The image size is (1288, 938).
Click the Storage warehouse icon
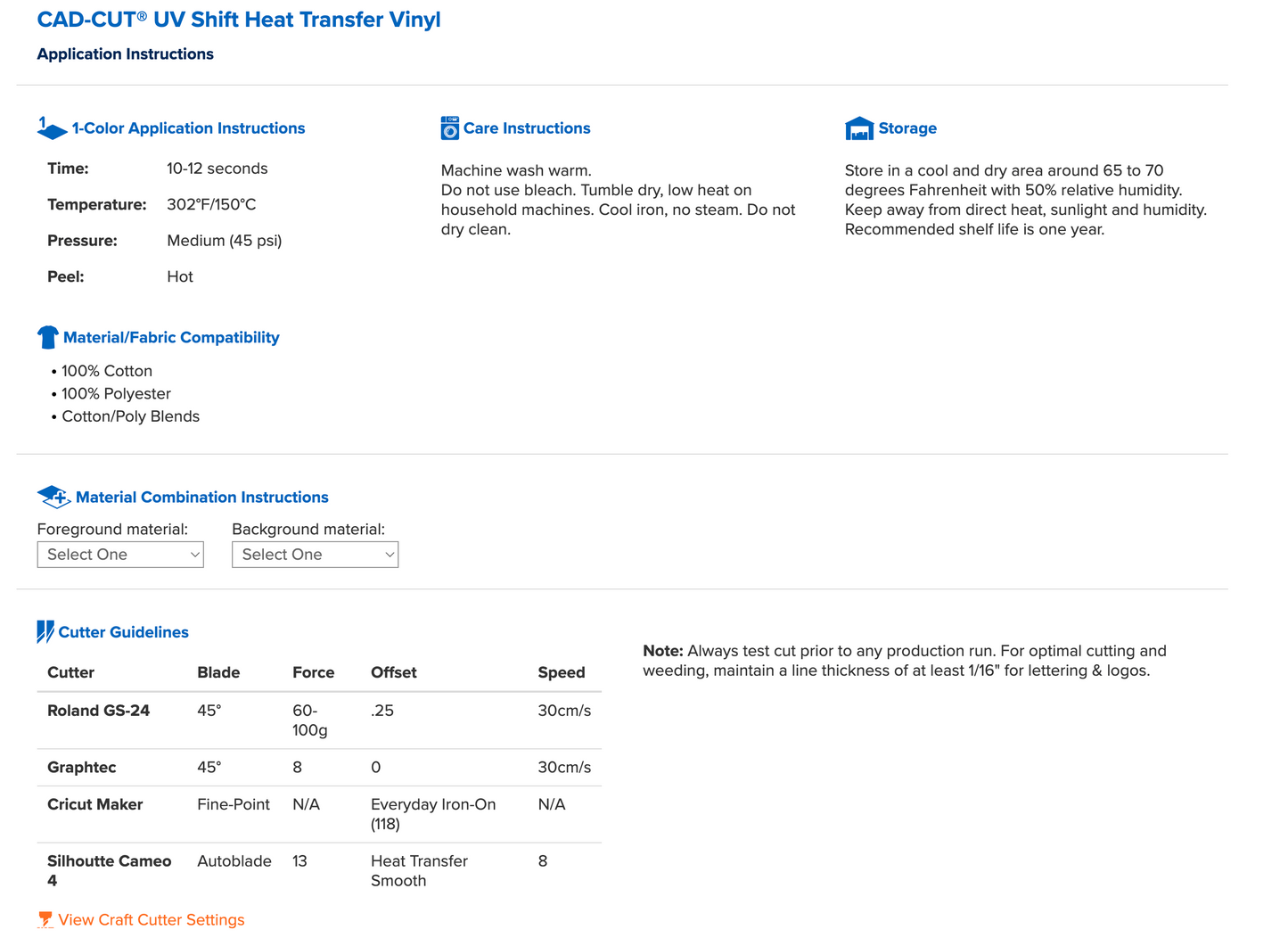pyautogui.click(x=859, y=128)
